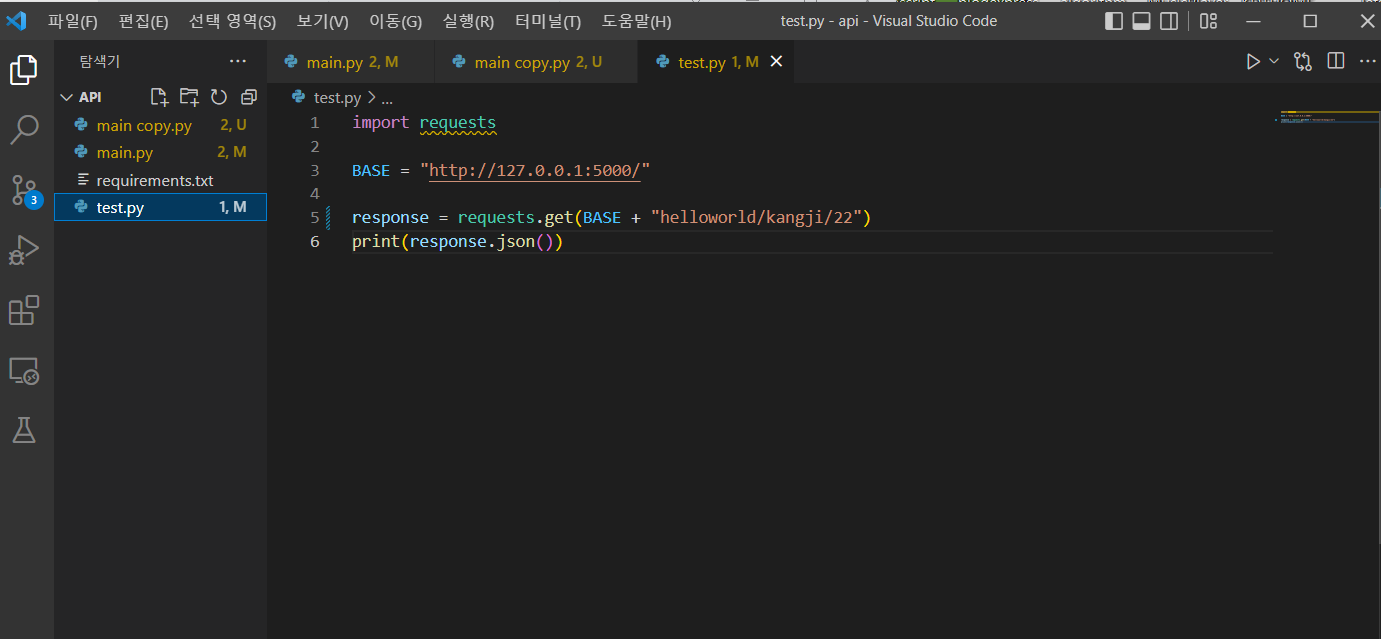Click the BASE variable on line 3
Viewport: 1381px width, 639px height.
371,170
